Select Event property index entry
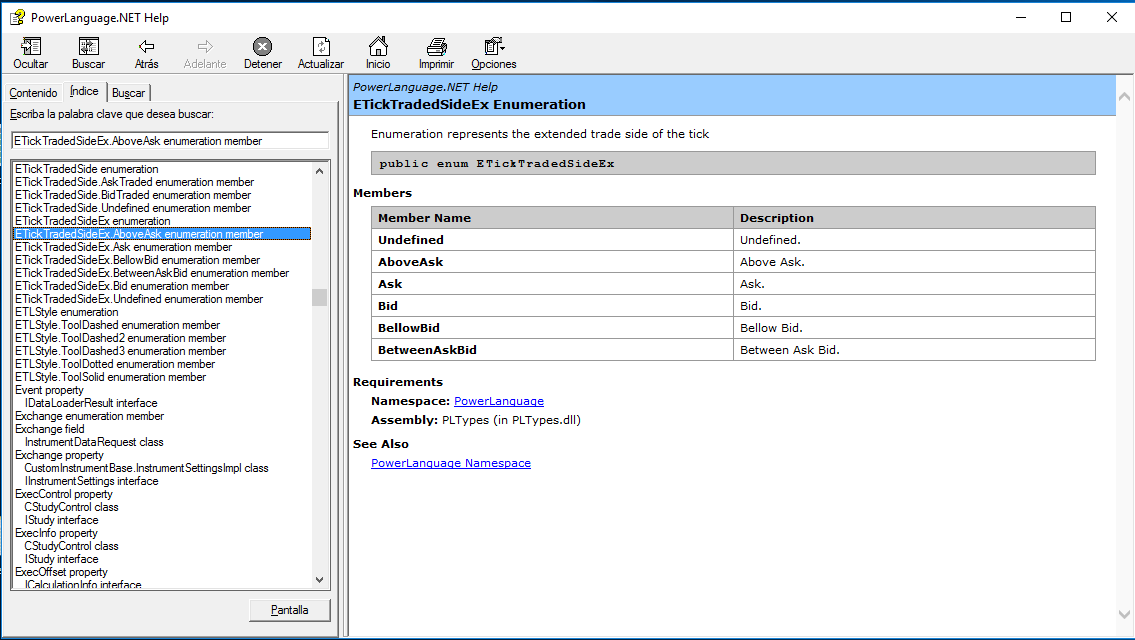Image resolution: width=1135 pixels, height=640 pixels. [49, 390]
